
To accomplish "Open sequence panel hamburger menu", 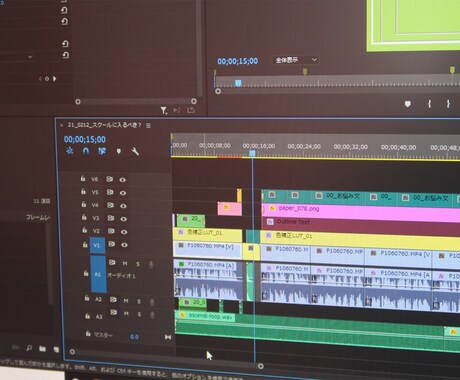I will click(148, 126).
